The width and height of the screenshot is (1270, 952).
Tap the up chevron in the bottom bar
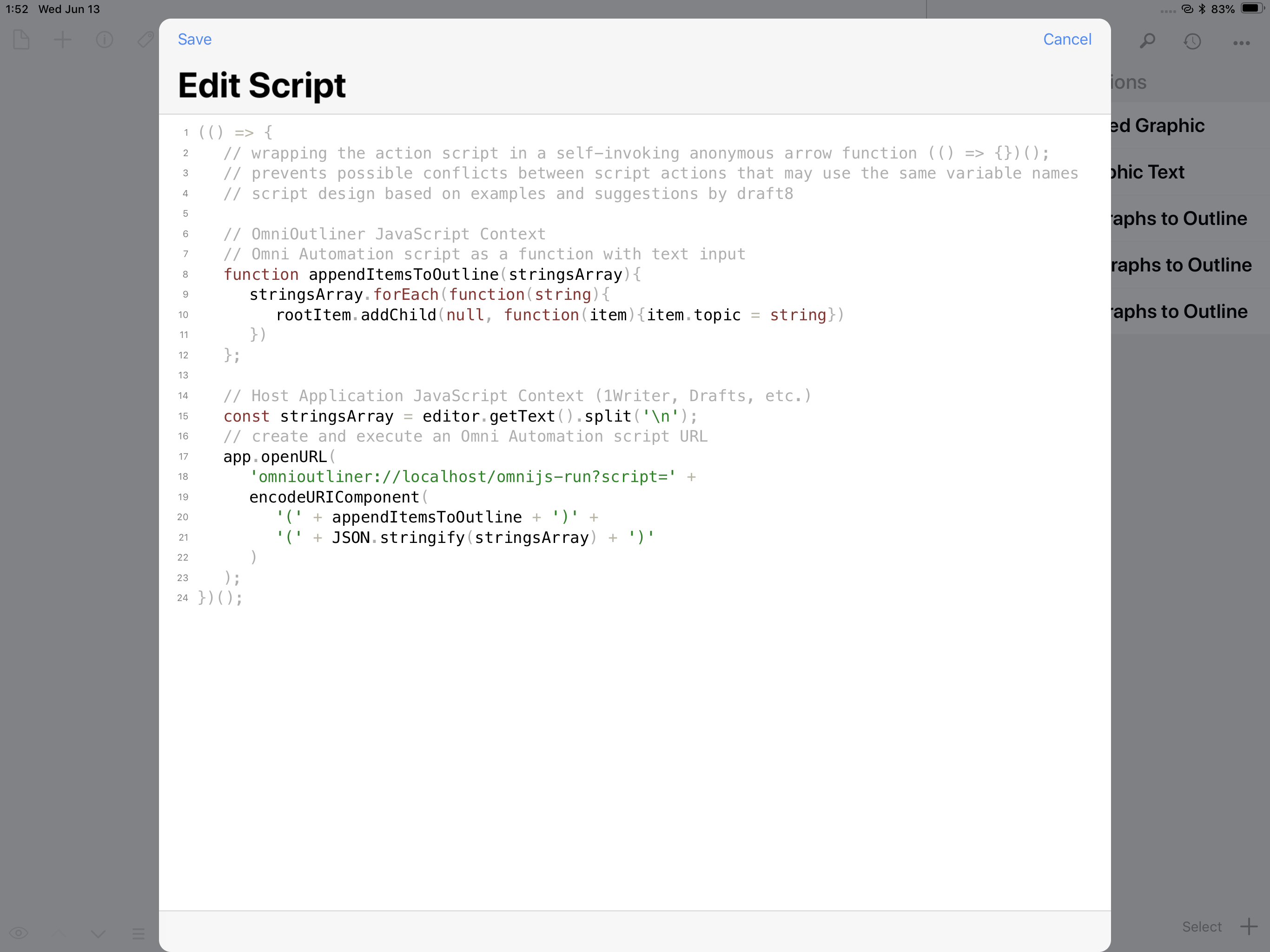click(x=59, y=933)
